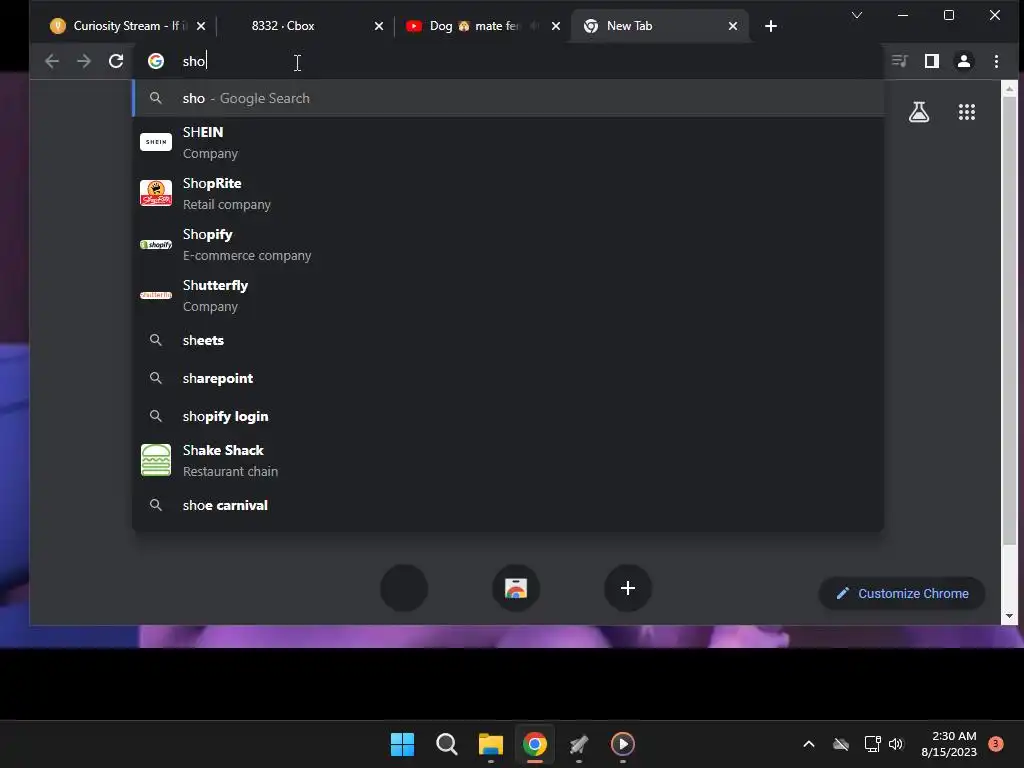1024x768 pixels.
Task: Click in the address bar showing 'sho'
Action: point(509,61)
